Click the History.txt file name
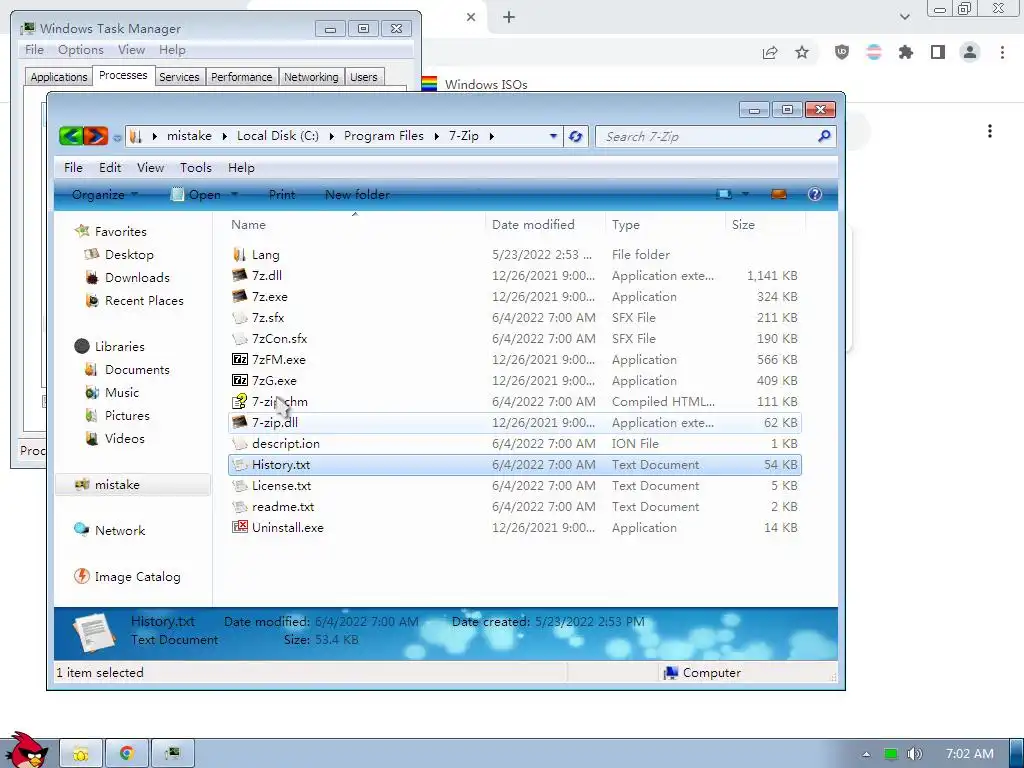The image size is (1024, 768). [281, 464]
